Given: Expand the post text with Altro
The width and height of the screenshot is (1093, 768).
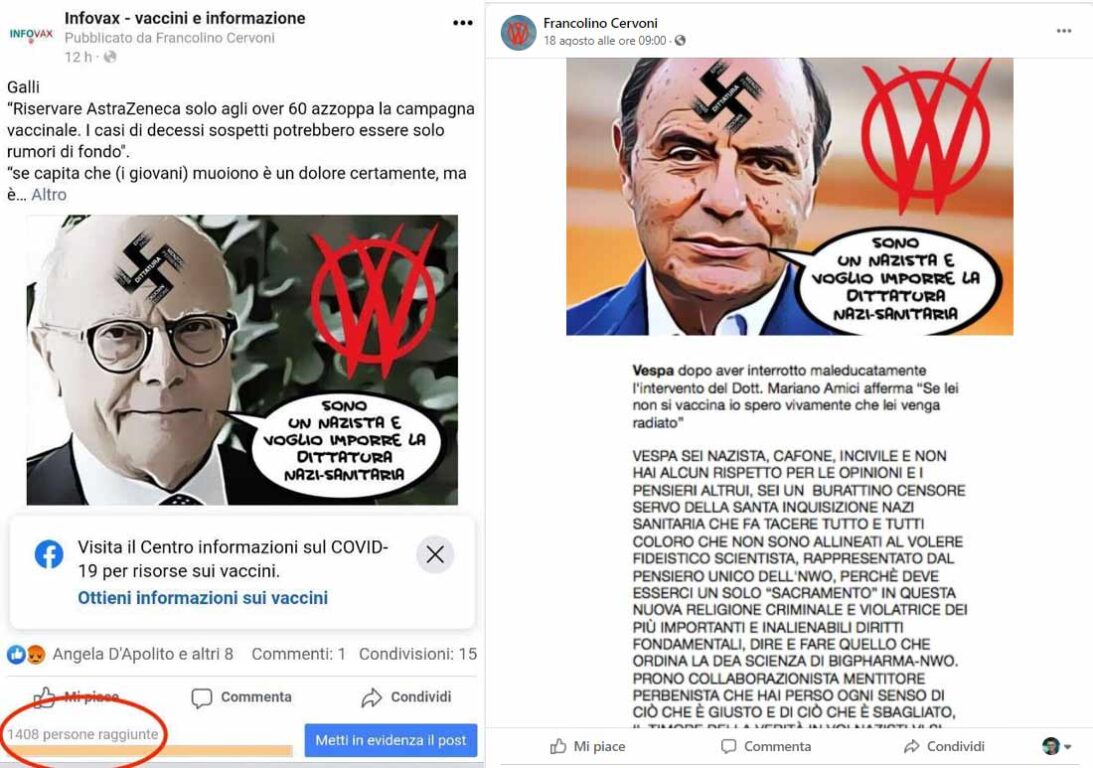Looking at the screenshot, I should pyautogui.click(x=49, y=195).
